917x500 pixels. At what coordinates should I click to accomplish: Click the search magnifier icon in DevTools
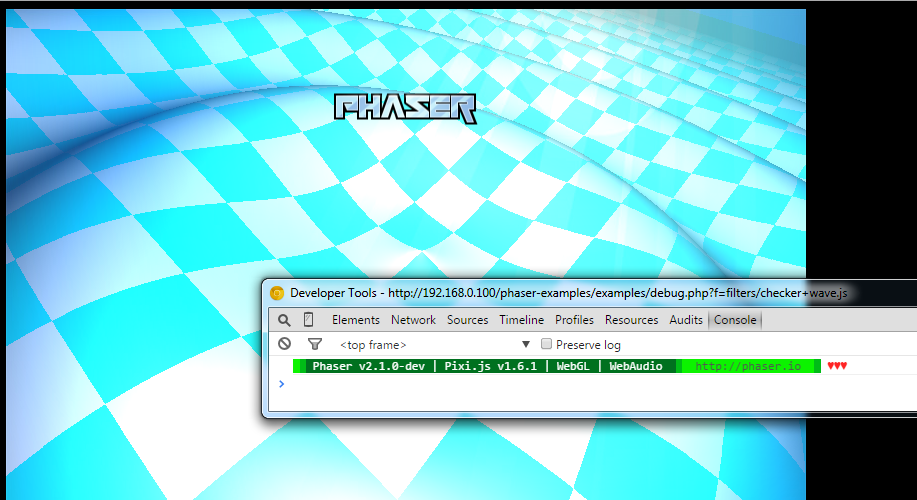click(x=284, y=320)
